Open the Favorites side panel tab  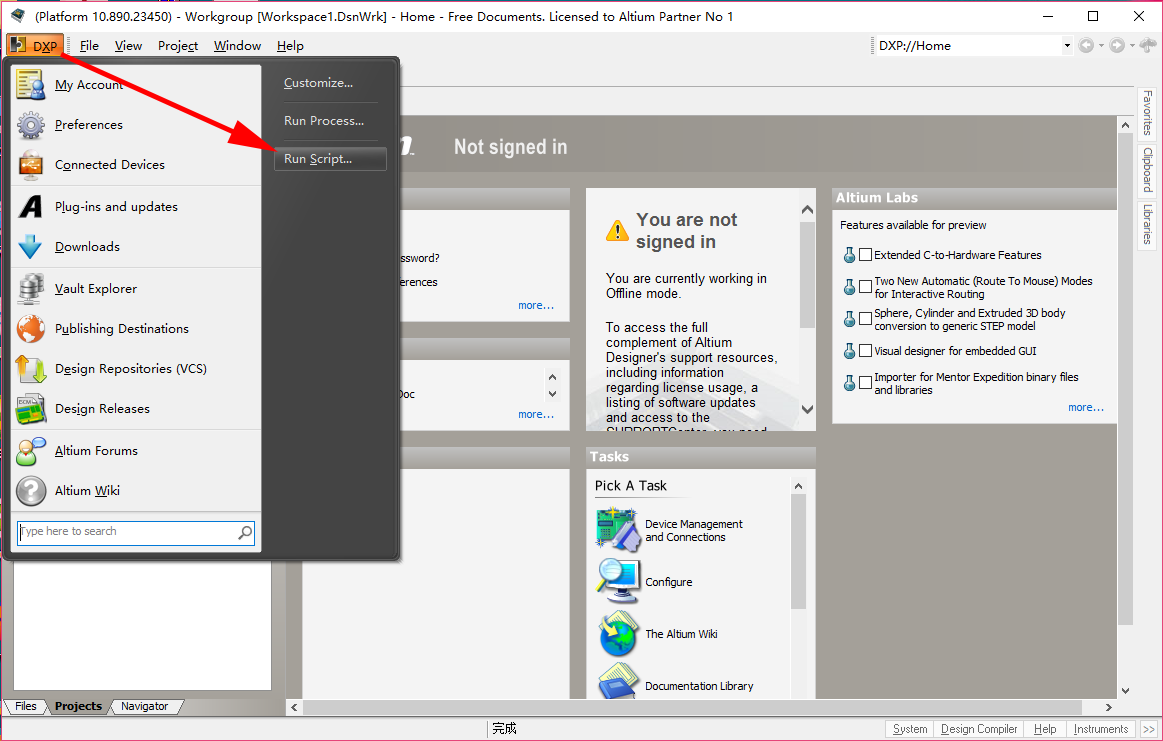(1147, 112)
